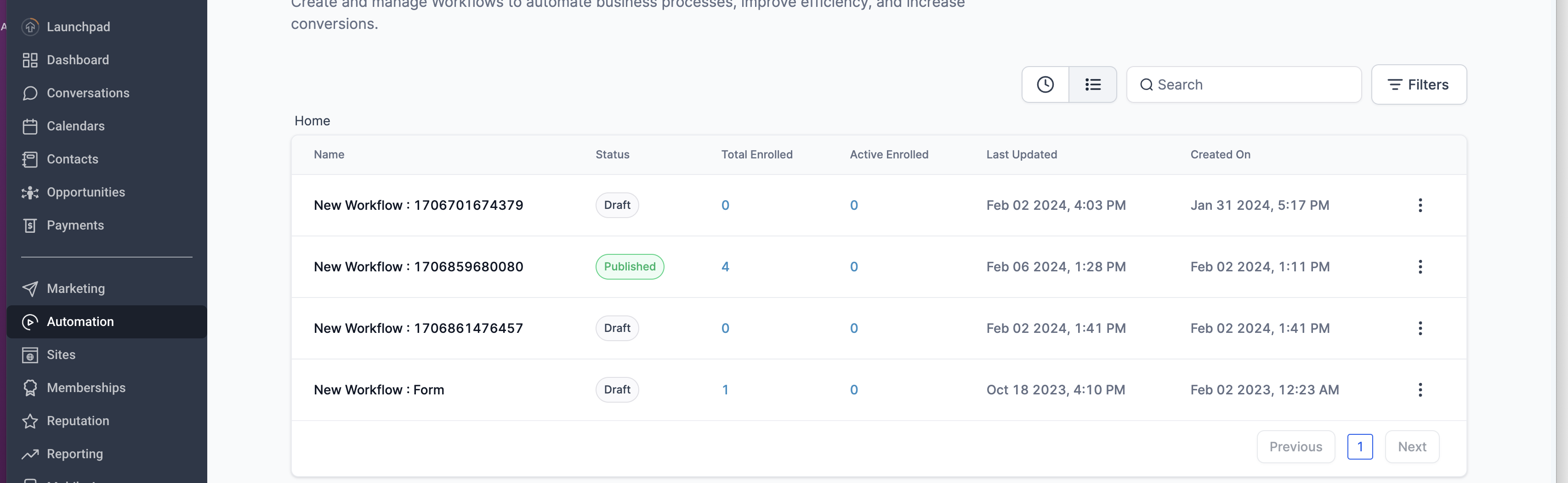
Task: Click the Dashboard grid icon
Action: [x=30, y=60]
